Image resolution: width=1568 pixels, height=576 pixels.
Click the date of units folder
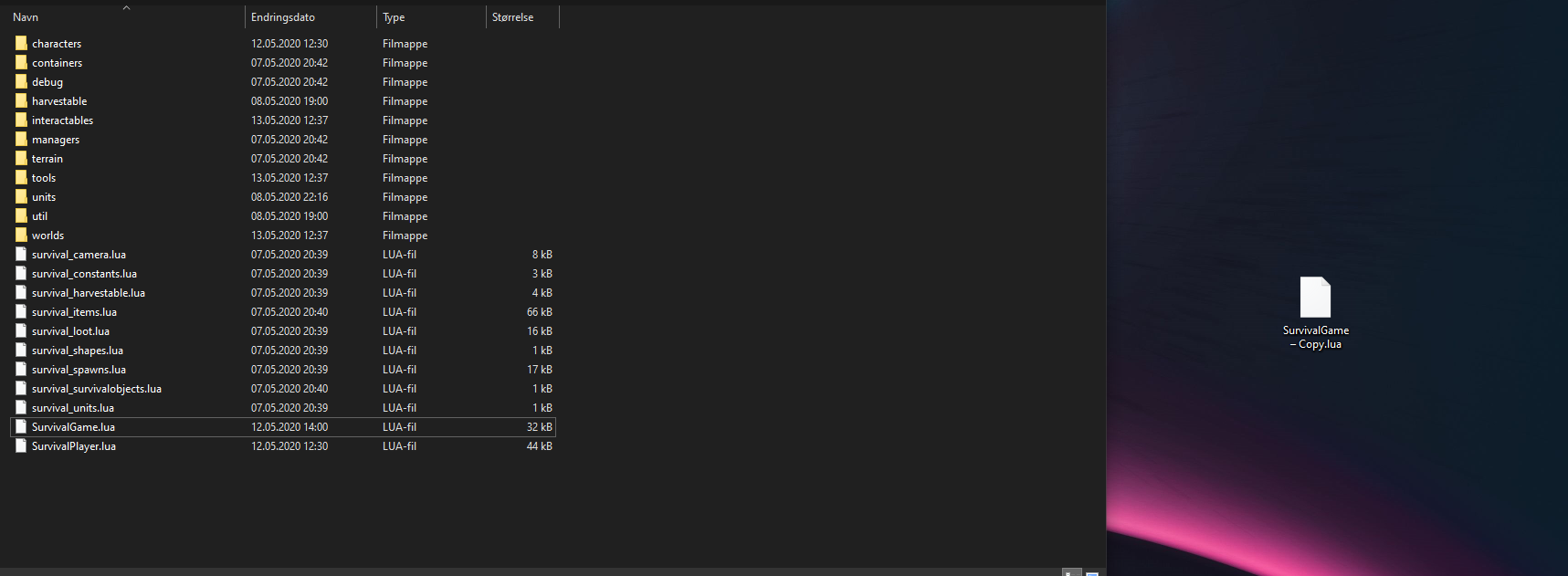click(x=289, y=197)
